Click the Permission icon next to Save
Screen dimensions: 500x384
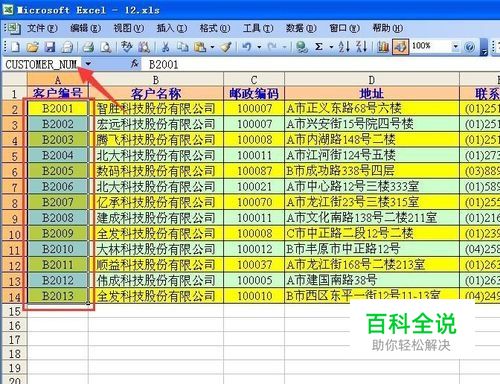[67, 47]
